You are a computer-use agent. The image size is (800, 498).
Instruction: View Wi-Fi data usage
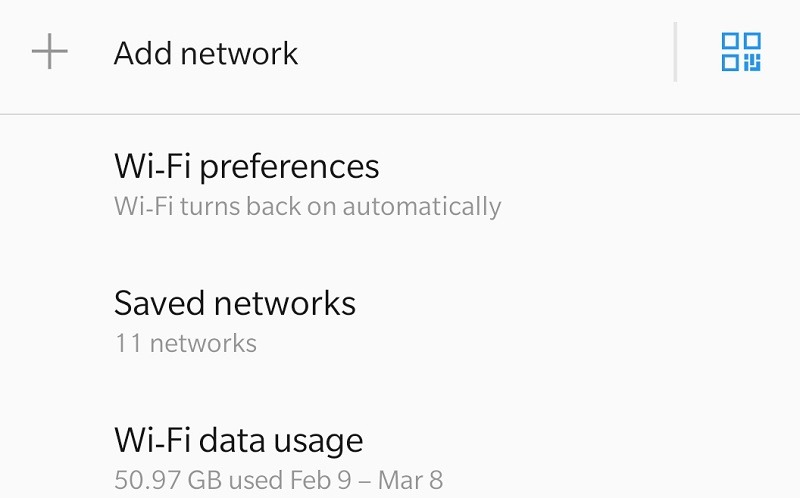pos(238,440)
